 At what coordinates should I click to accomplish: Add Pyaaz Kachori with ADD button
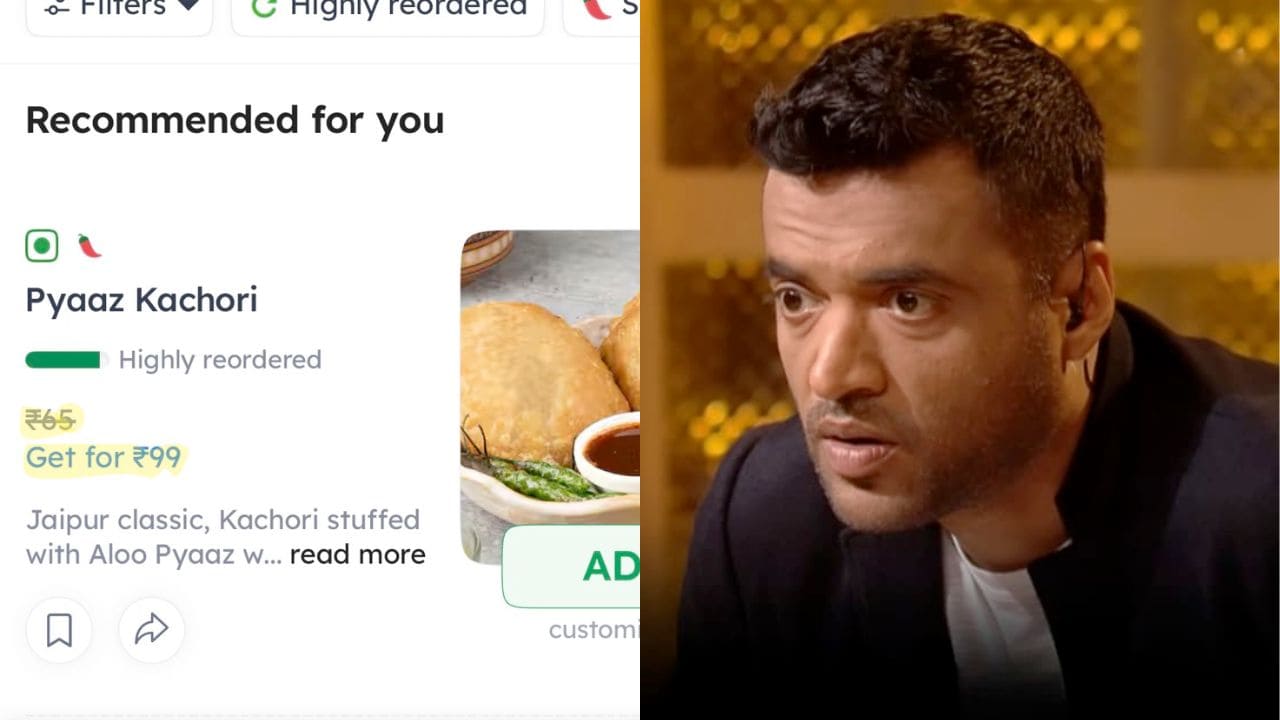pos(571,566)
